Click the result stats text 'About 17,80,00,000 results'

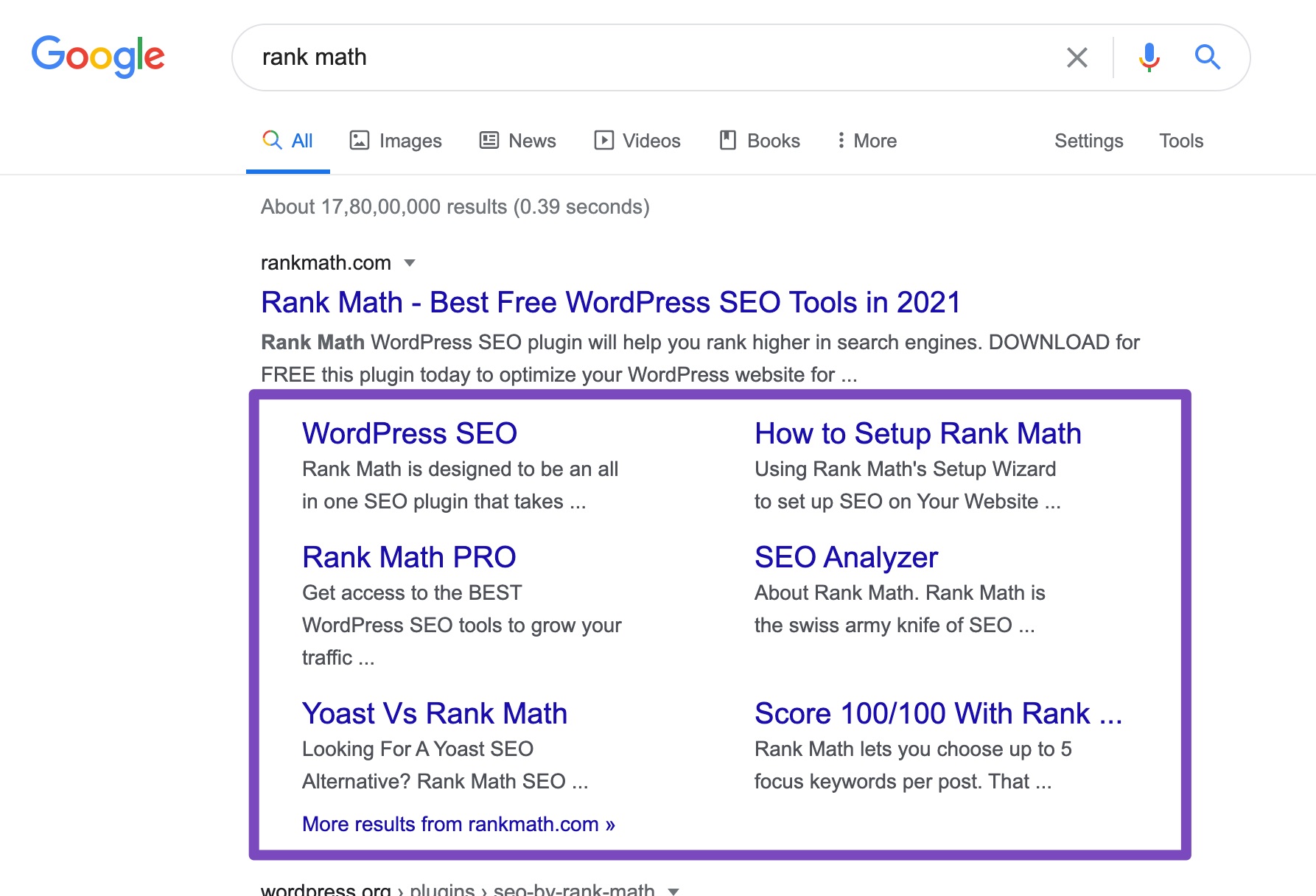pyautogui.click(x=384, y=206)
